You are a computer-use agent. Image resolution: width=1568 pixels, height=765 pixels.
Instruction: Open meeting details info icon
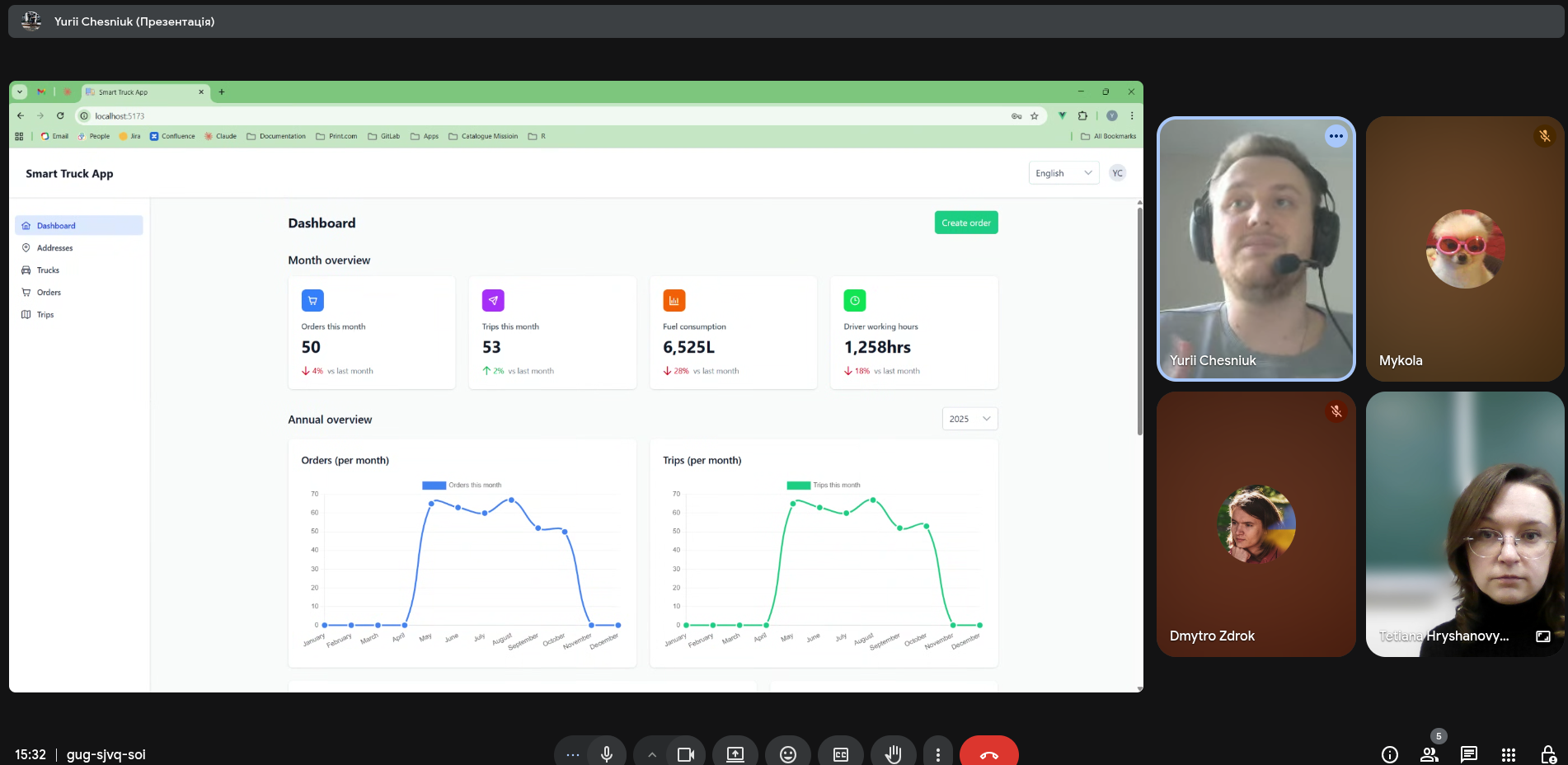point(1389,754)
